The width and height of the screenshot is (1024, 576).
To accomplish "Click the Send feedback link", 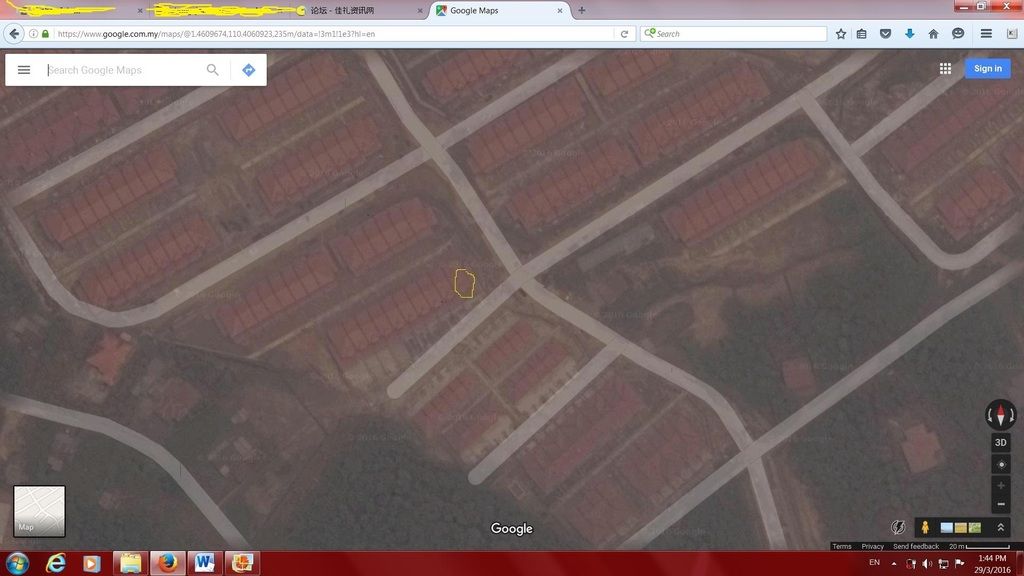I will (915, 546).
